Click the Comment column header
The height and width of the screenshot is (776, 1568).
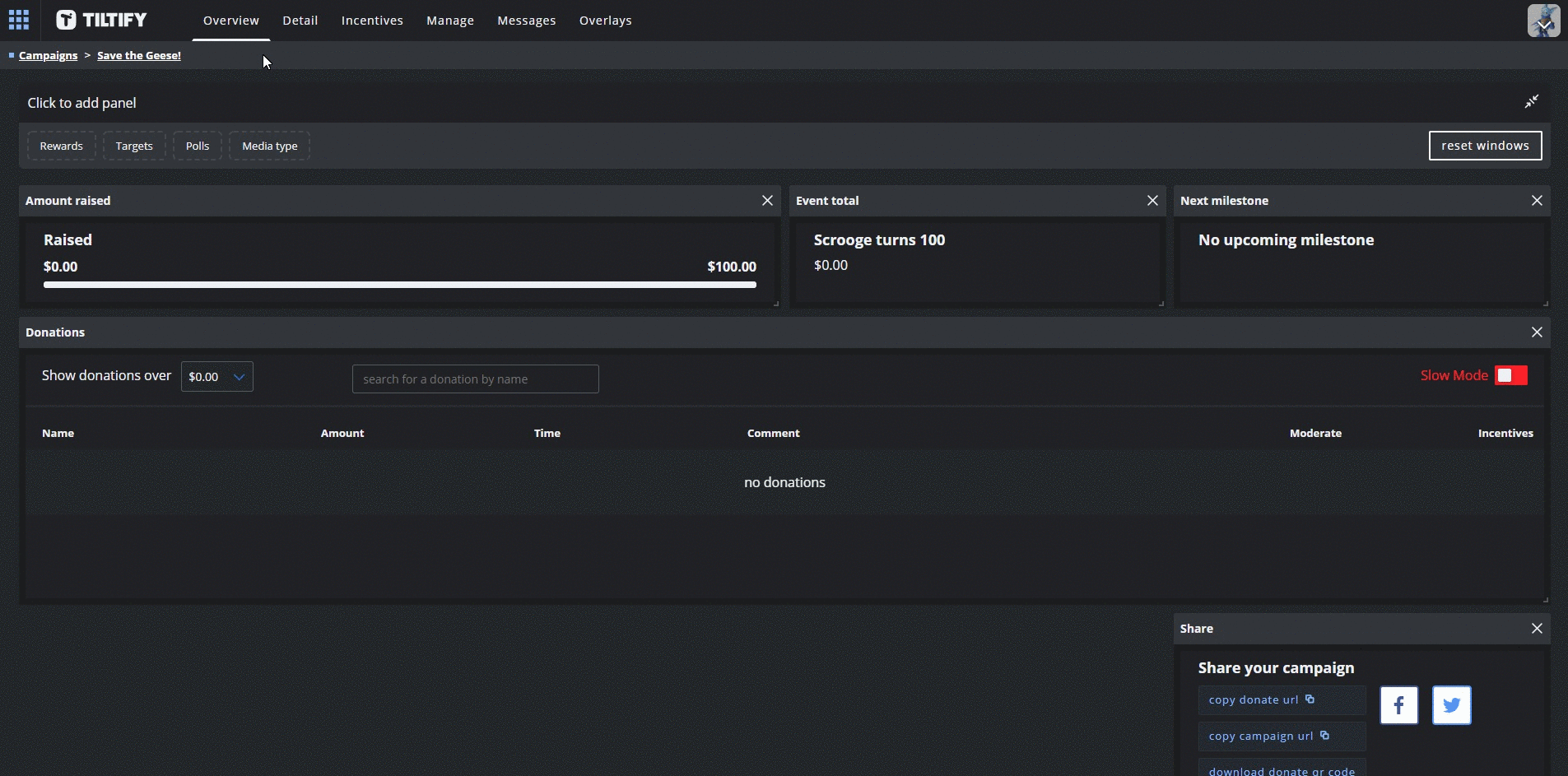774,433
